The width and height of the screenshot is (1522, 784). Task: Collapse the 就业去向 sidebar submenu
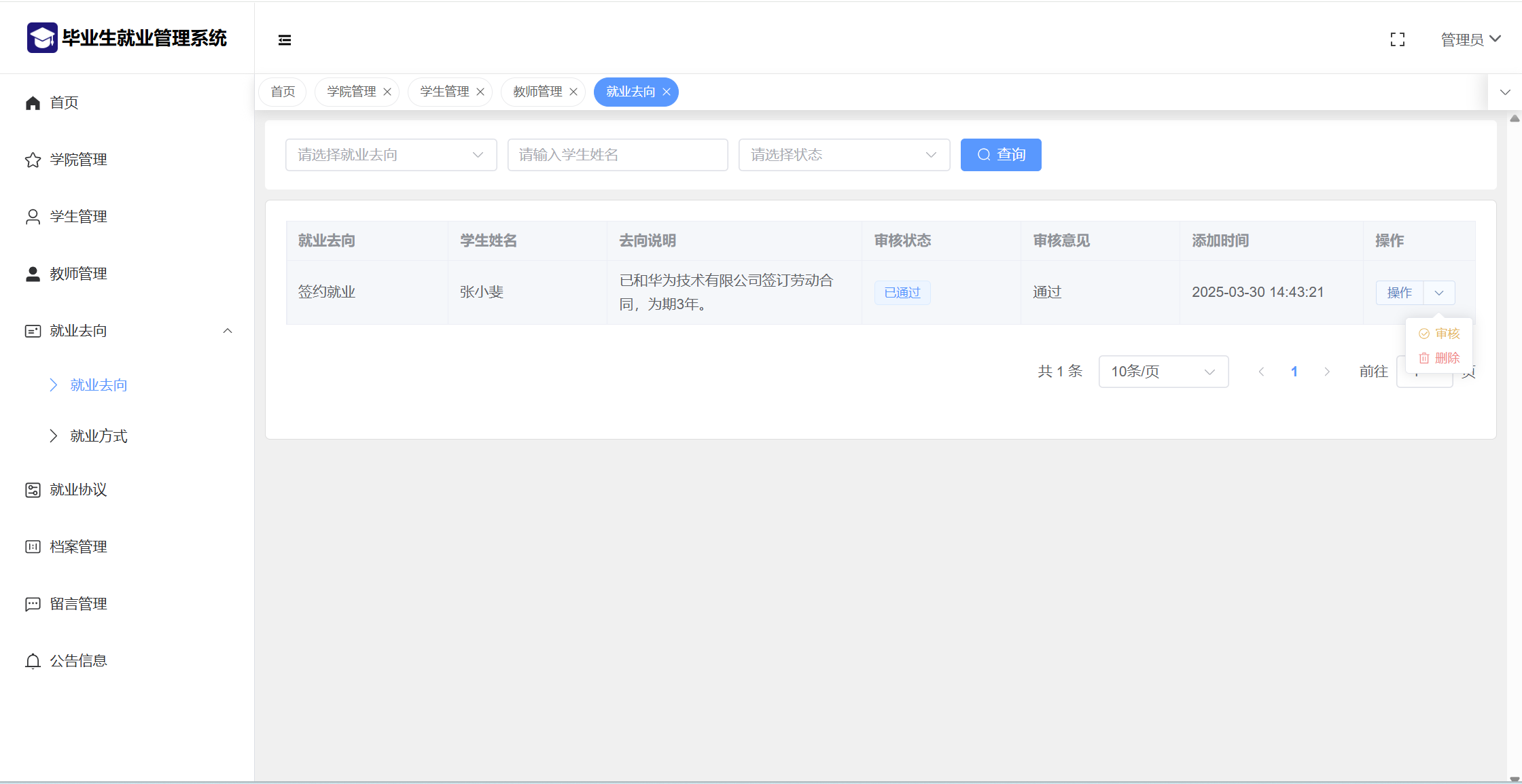pos(228,331)
